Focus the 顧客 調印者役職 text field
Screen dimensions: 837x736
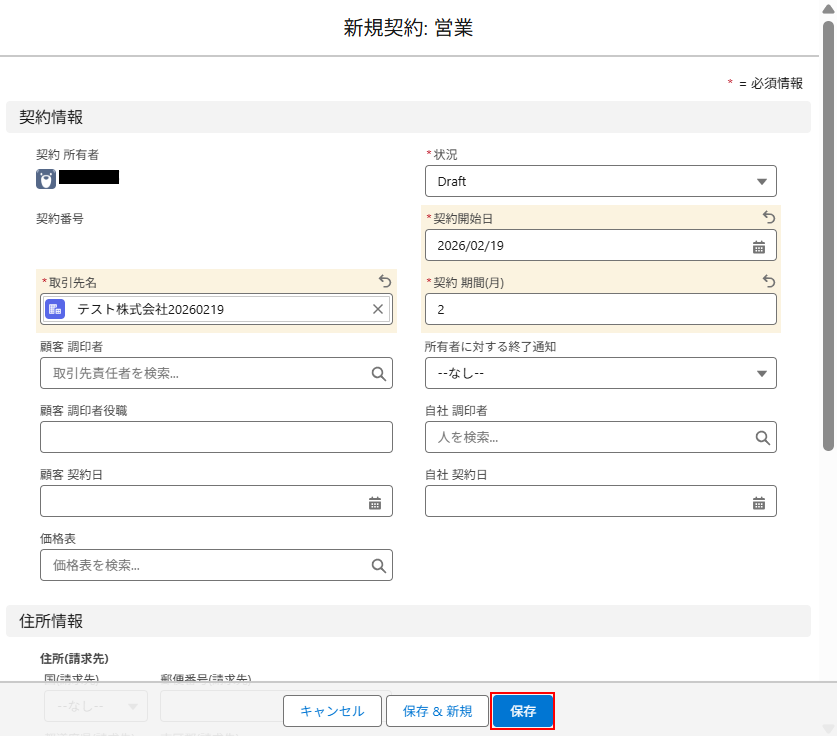pyautogui.click(x=216, y=437)
